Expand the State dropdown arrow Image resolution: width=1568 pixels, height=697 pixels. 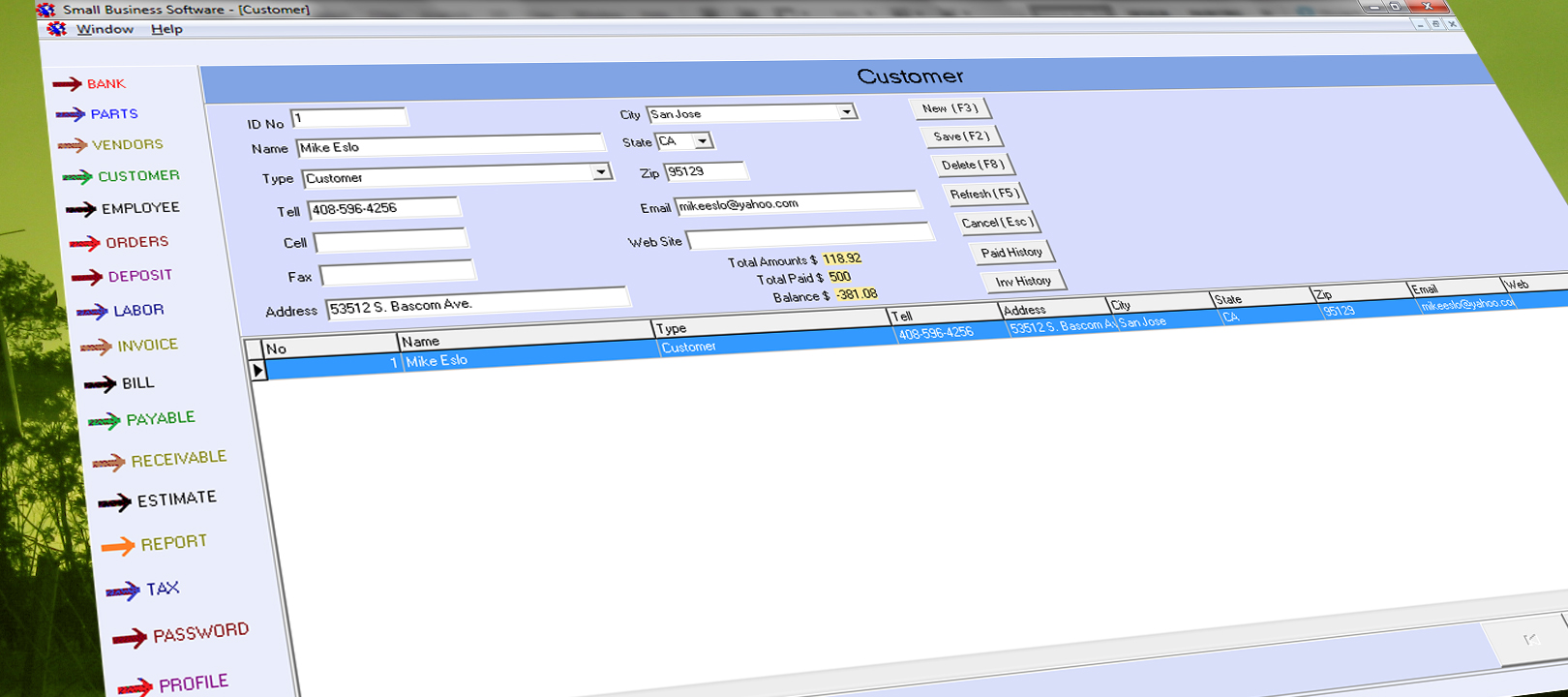coord(703,141)
